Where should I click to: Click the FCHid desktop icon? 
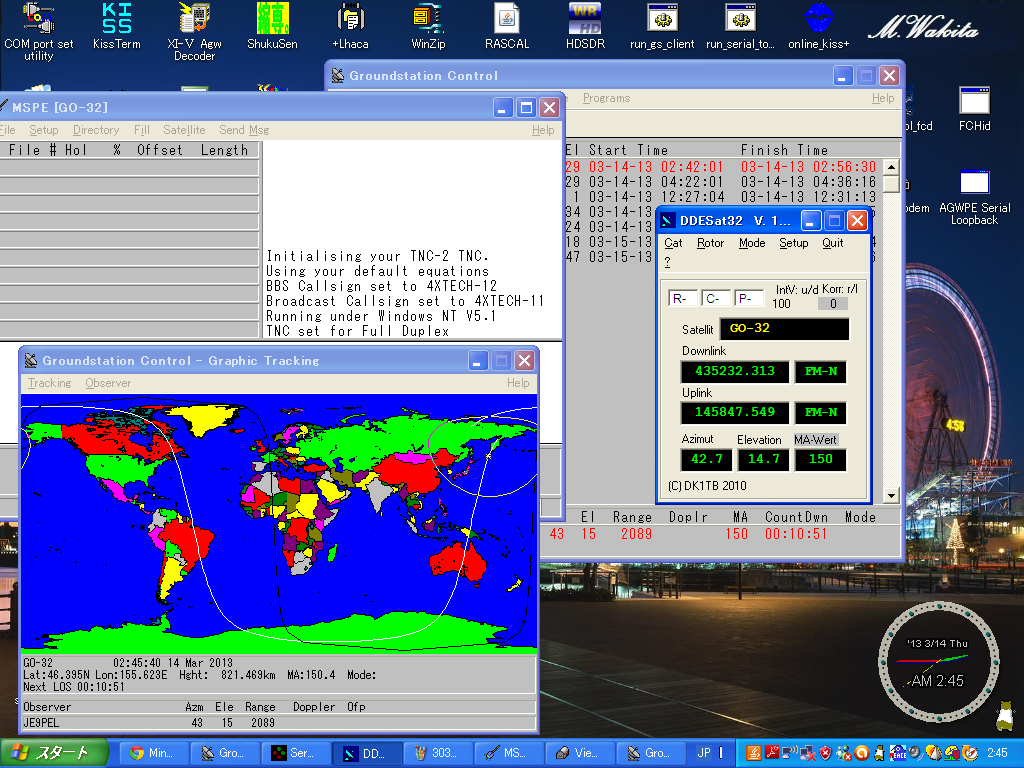tap(974, 109)
